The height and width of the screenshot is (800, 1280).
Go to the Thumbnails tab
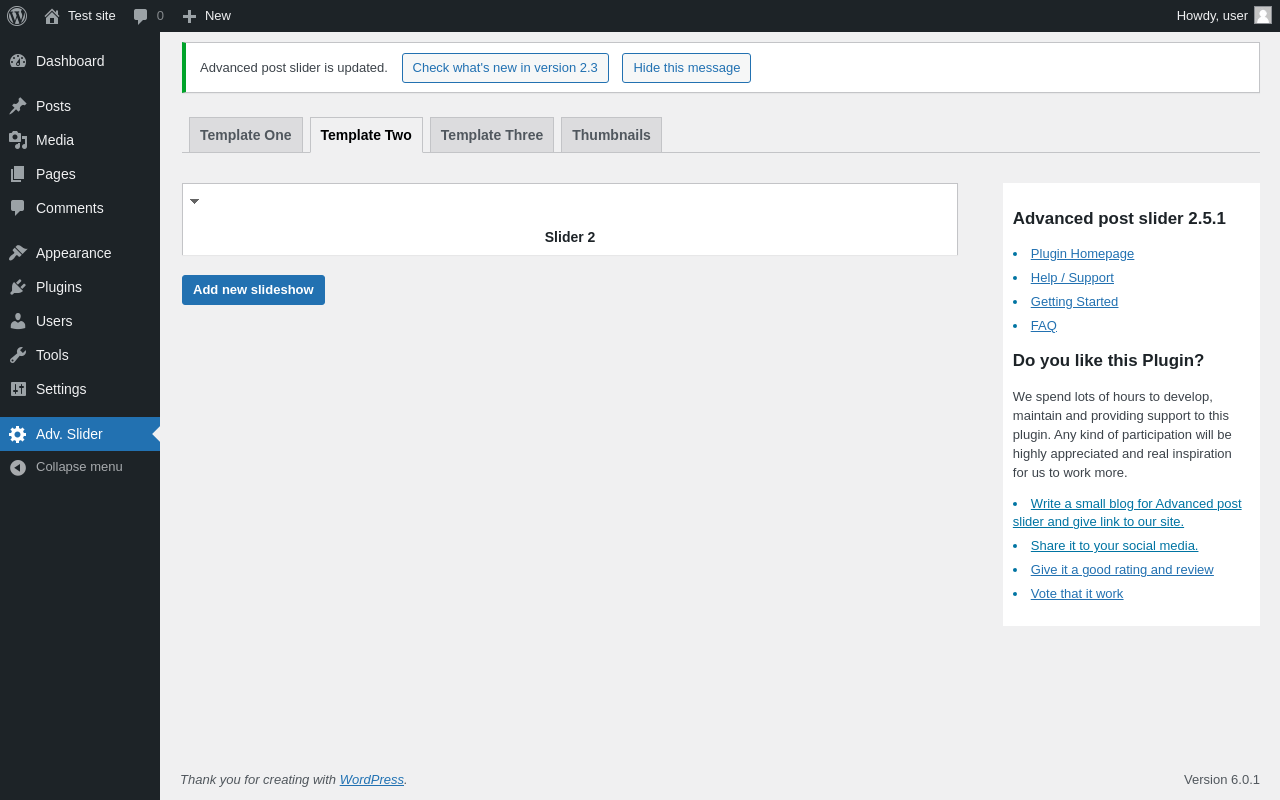click(611, 135)
